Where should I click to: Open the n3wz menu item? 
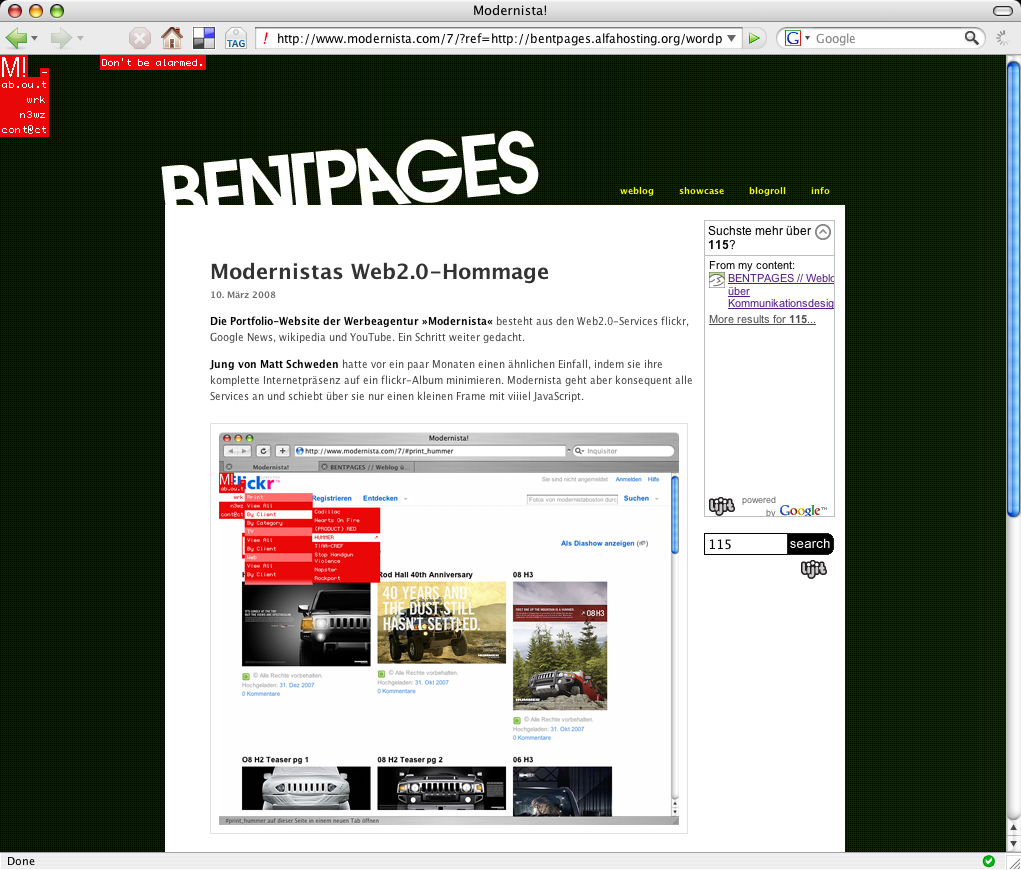[x=32, y=115]
